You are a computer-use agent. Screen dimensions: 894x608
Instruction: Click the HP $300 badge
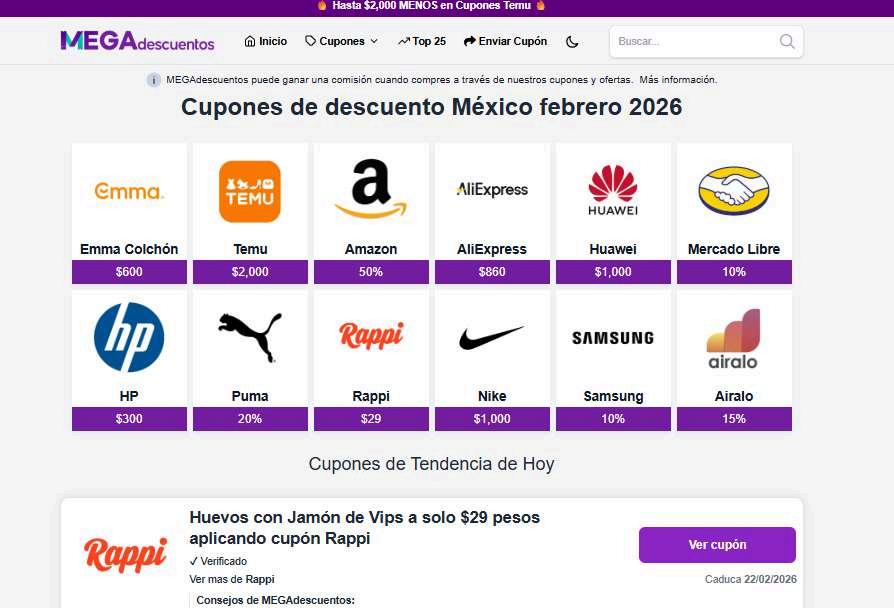pyautogui.click(x=129, y=419)
